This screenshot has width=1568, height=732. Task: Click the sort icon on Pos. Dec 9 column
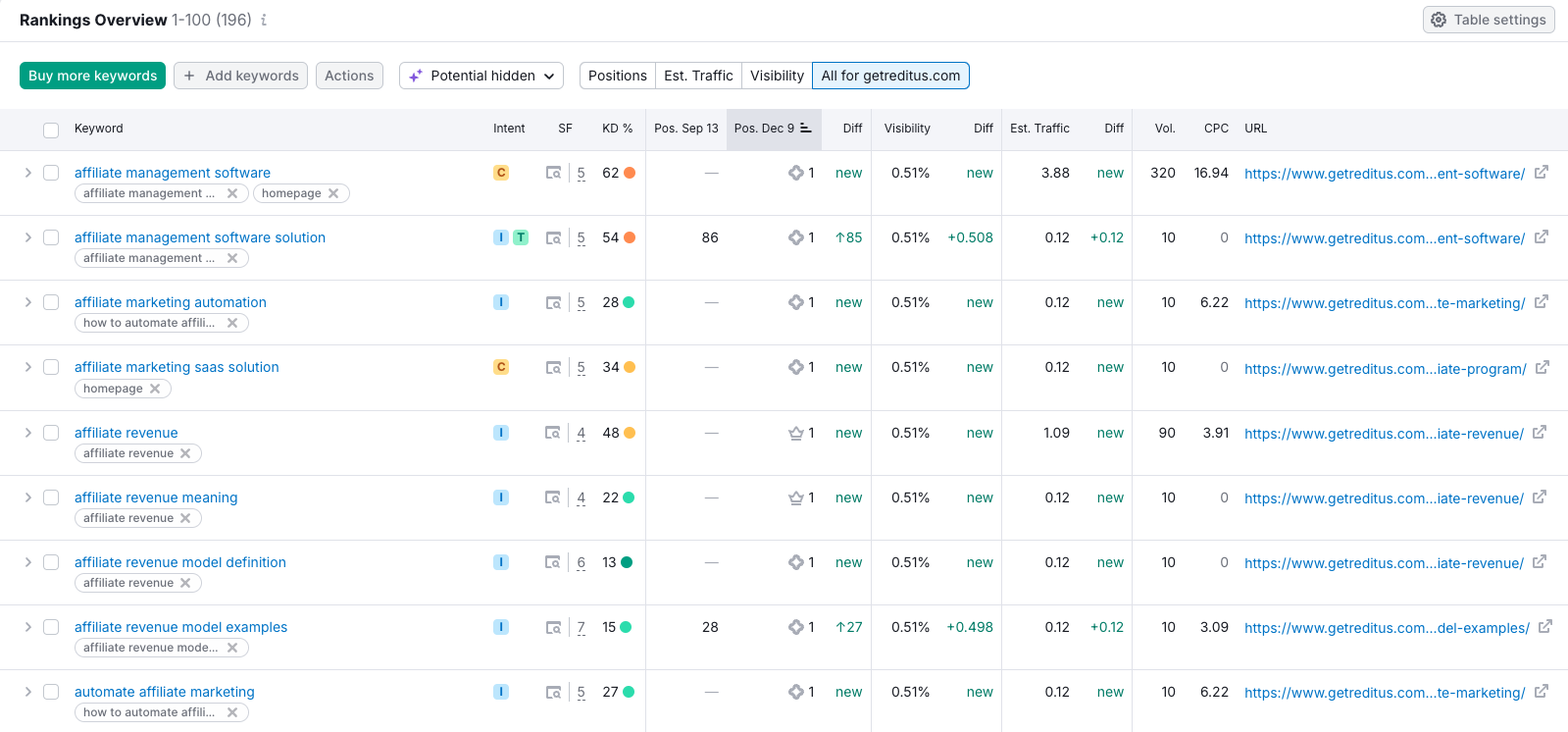pos(806,129)
